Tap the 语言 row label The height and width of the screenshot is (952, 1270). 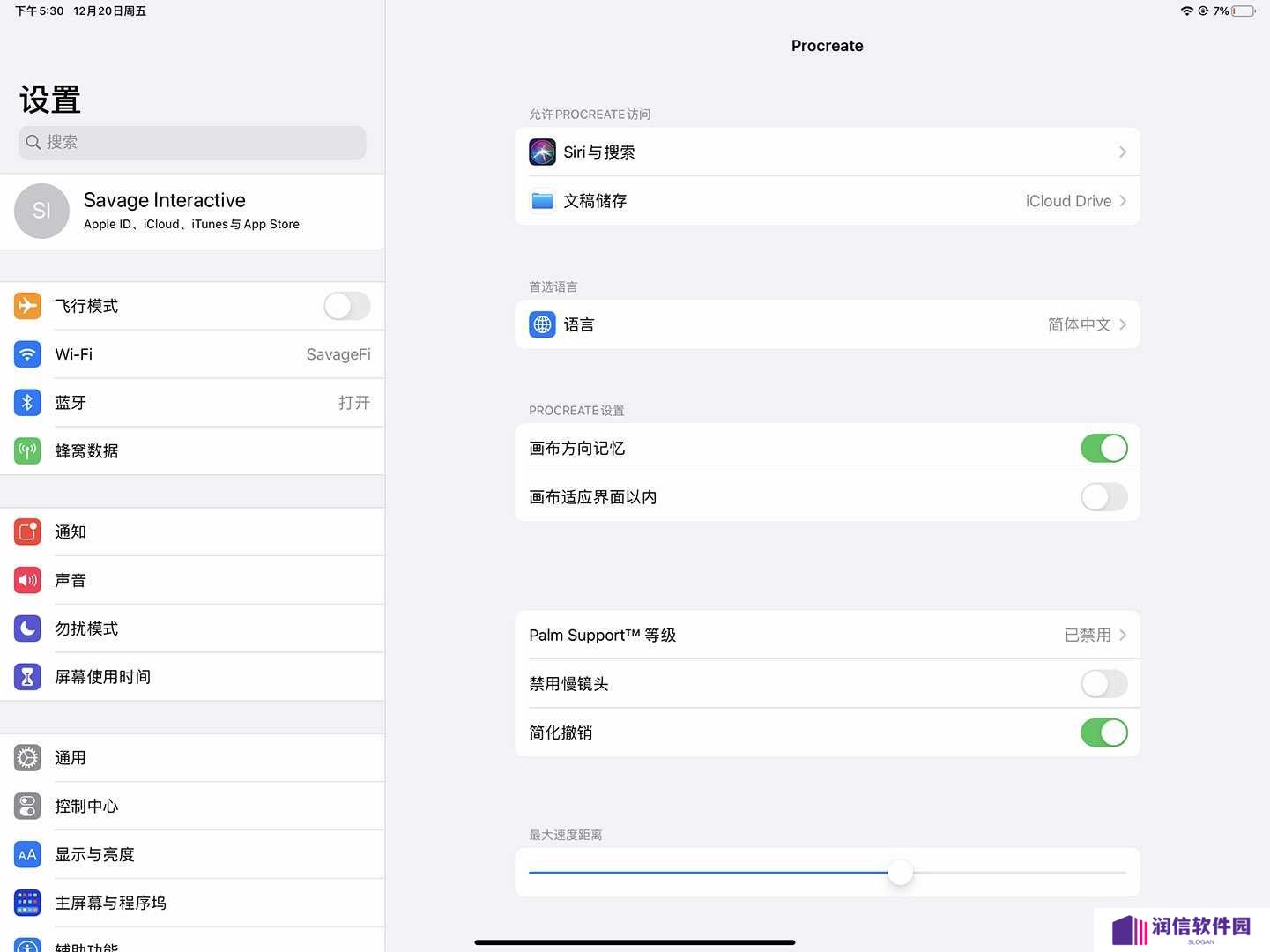coord(579,324)
